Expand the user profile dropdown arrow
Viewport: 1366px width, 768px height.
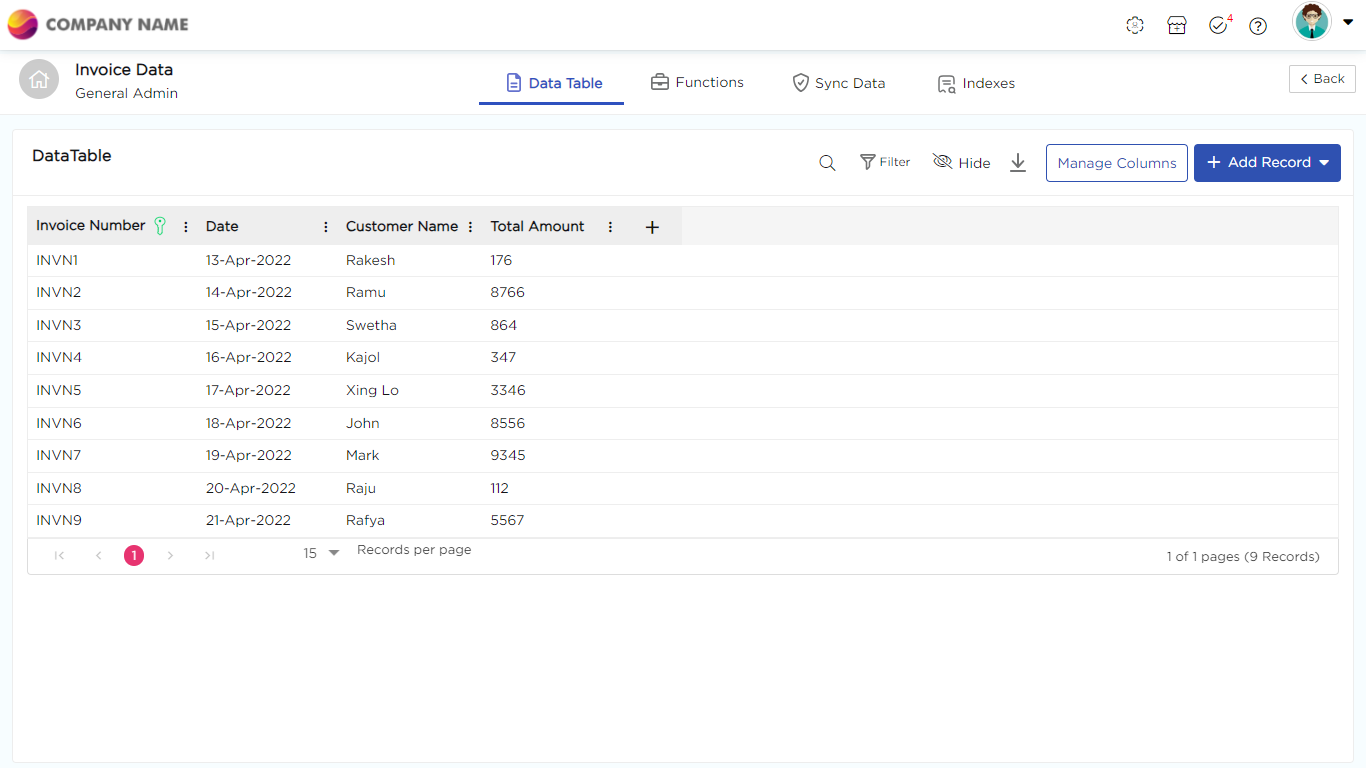(1348, 22)
